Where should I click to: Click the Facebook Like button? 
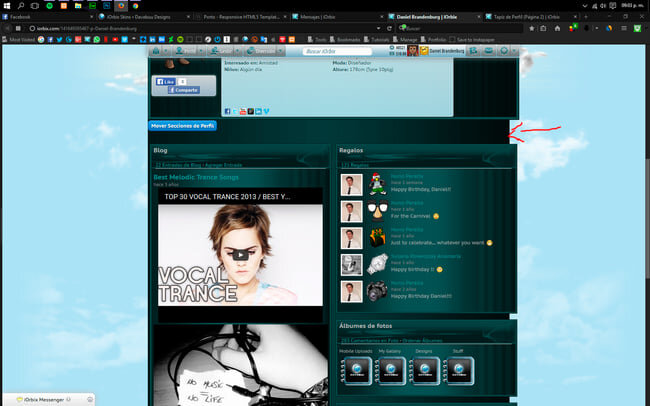[166, 82]
